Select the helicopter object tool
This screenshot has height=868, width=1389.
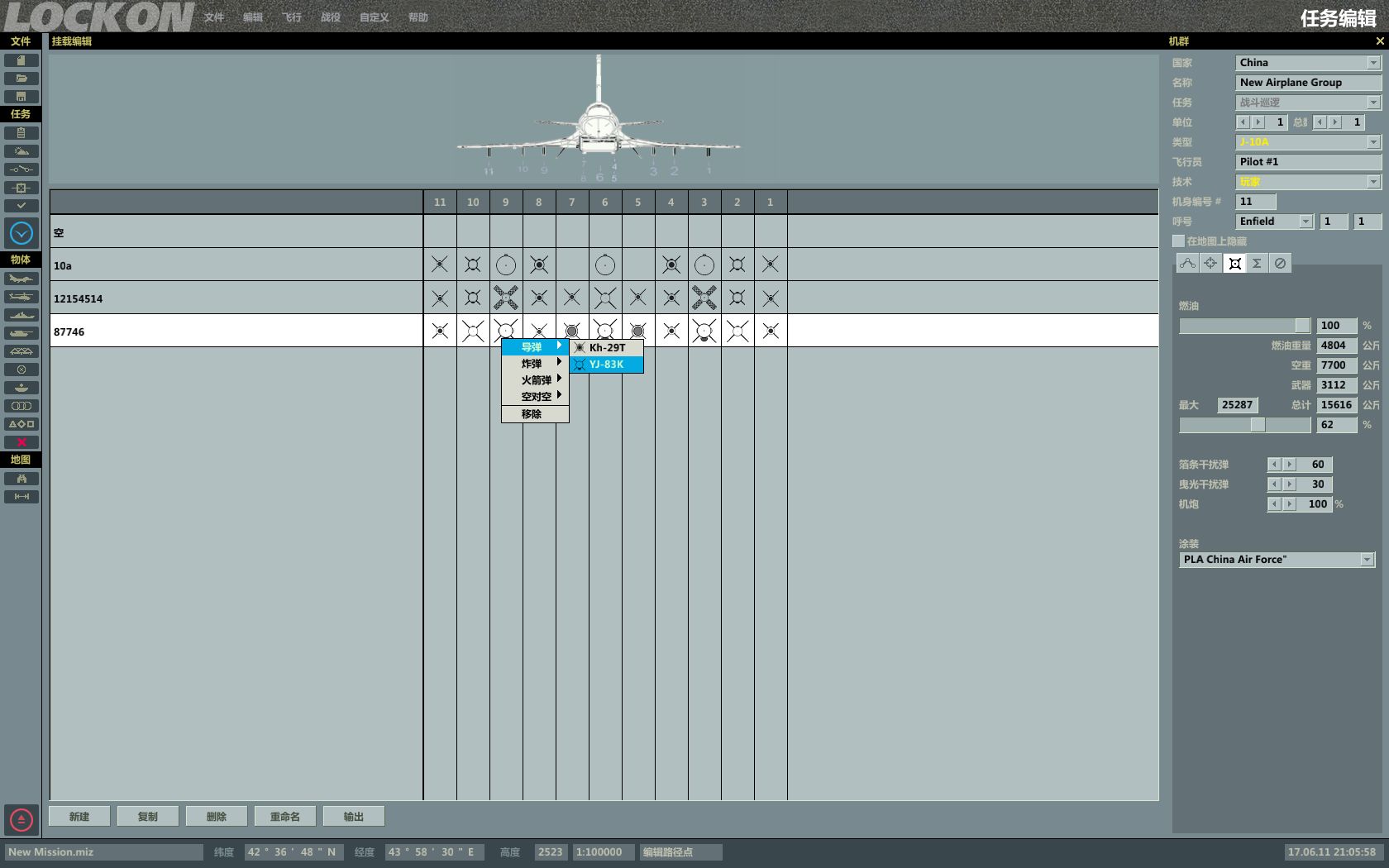point(21,297)
